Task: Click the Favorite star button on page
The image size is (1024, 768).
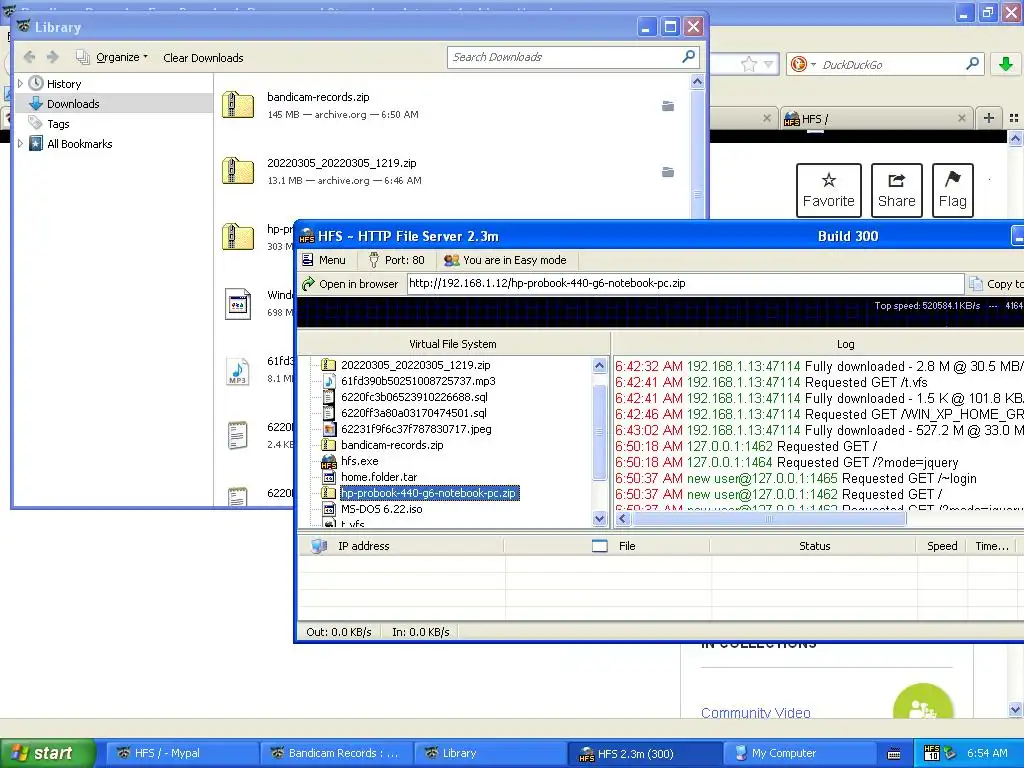Action: (x=829, y=190)
